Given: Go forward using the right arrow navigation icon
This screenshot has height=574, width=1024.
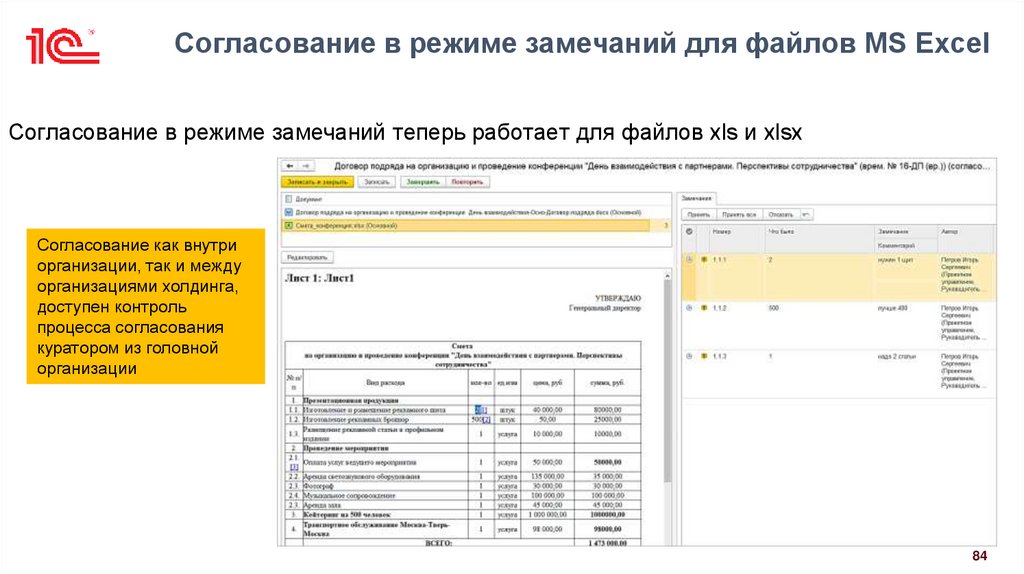Looking at the screenshot, I should [x=306, y=167].
